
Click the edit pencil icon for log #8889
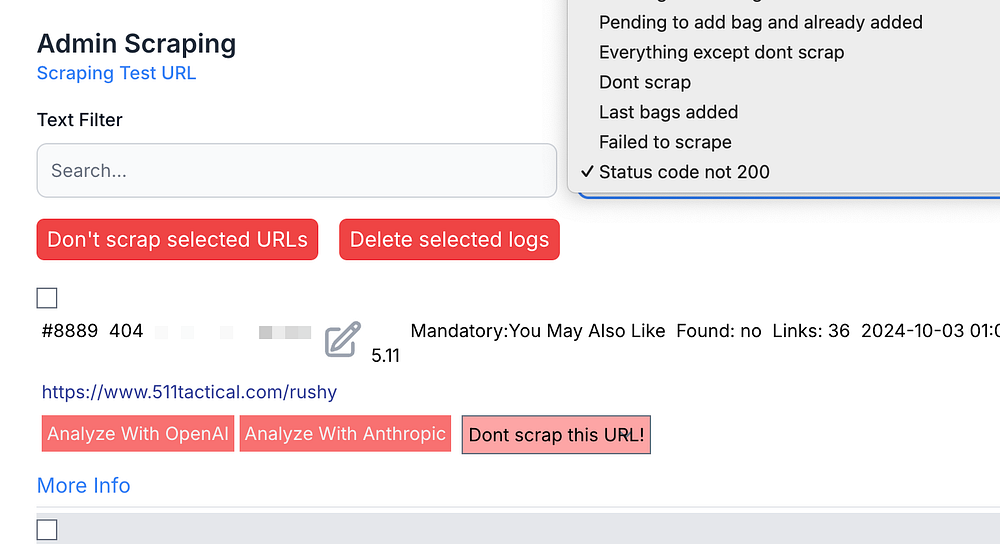[x=342, y=340]
